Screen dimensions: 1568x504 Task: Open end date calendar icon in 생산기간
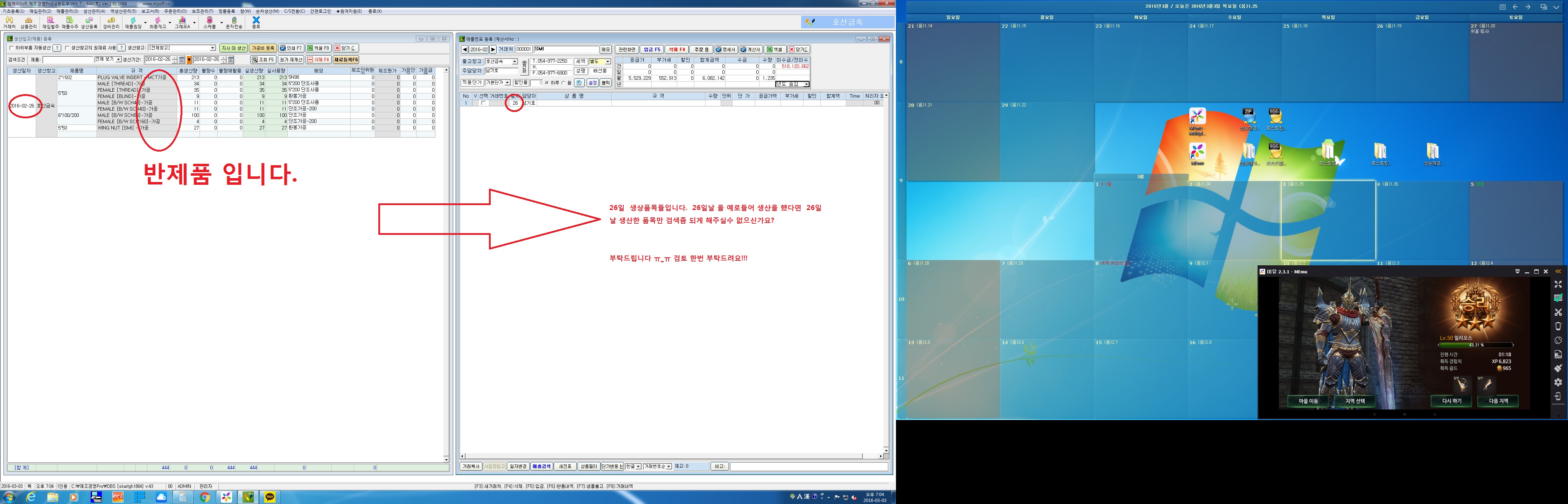pyautogui.click(x=231, y=59)
